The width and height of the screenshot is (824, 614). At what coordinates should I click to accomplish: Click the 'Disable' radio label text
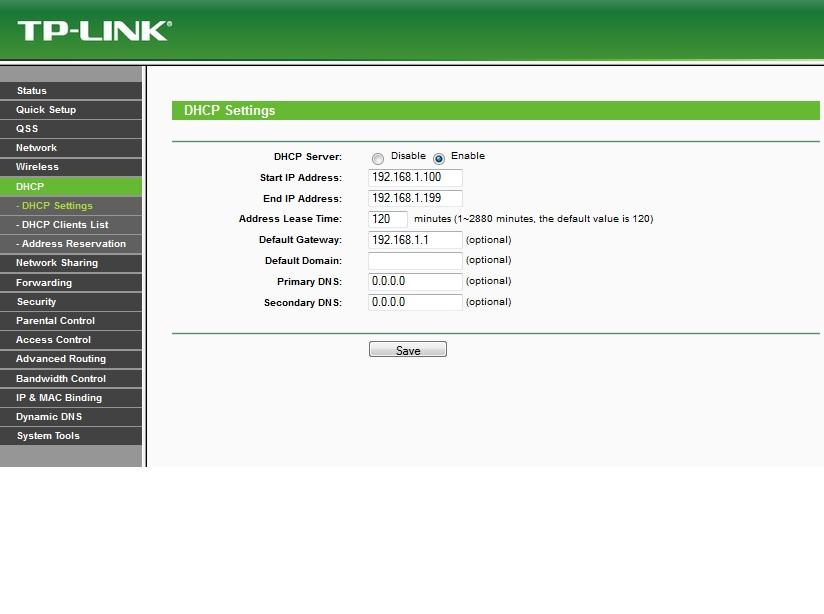click(408, 156)
